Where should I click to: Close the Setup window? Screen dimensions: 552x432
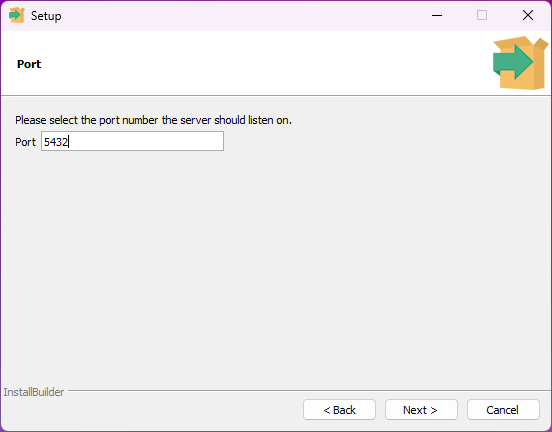[528, 15]
